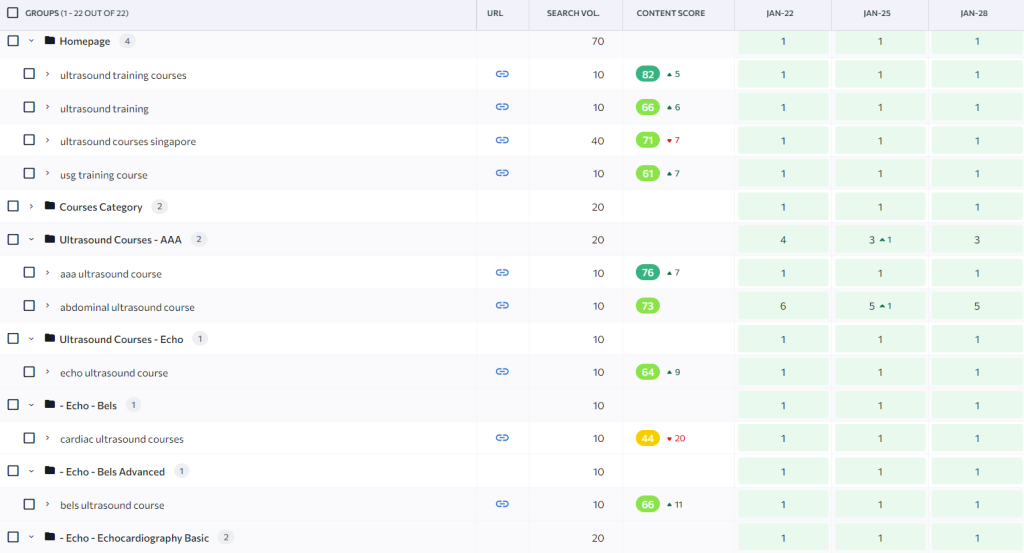This screenshot has height=553, width=1024.
Task: Click the Ultrasound Courses - Echo group name
Action: pyautogui.click(x=121, y=339)
